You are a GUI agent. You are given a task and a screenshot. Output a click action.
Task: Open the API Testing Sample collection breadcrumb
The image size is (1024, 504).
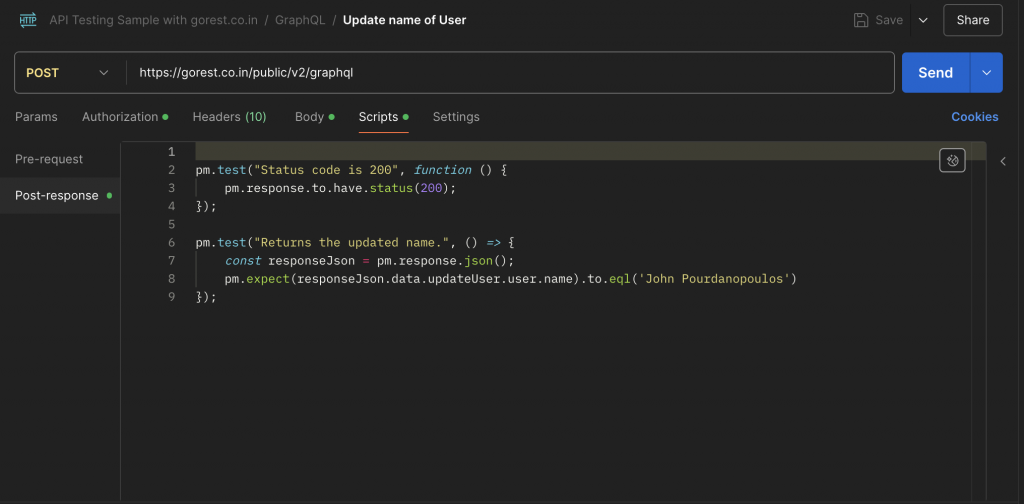click(x=154, y=20)
